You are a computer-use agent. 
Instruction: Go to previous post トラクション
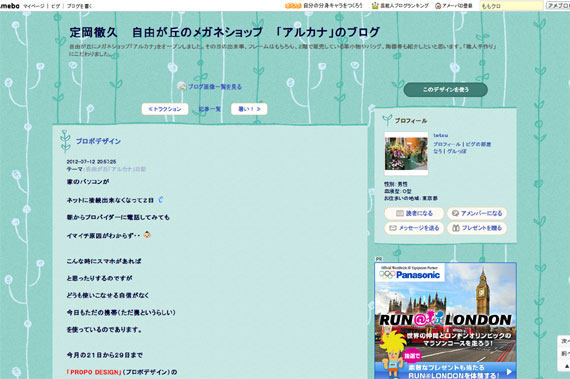(165, 109)
